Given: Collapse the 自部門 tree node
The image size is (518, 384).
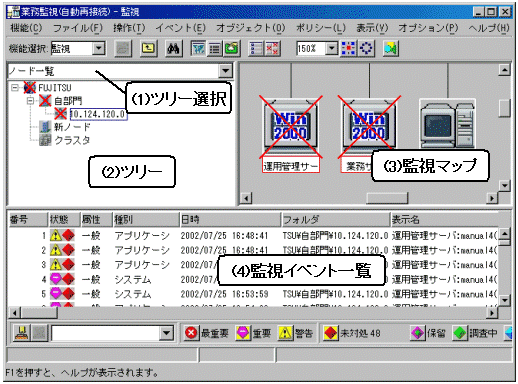Looking at the screenshot, I should tap(30, 100).
